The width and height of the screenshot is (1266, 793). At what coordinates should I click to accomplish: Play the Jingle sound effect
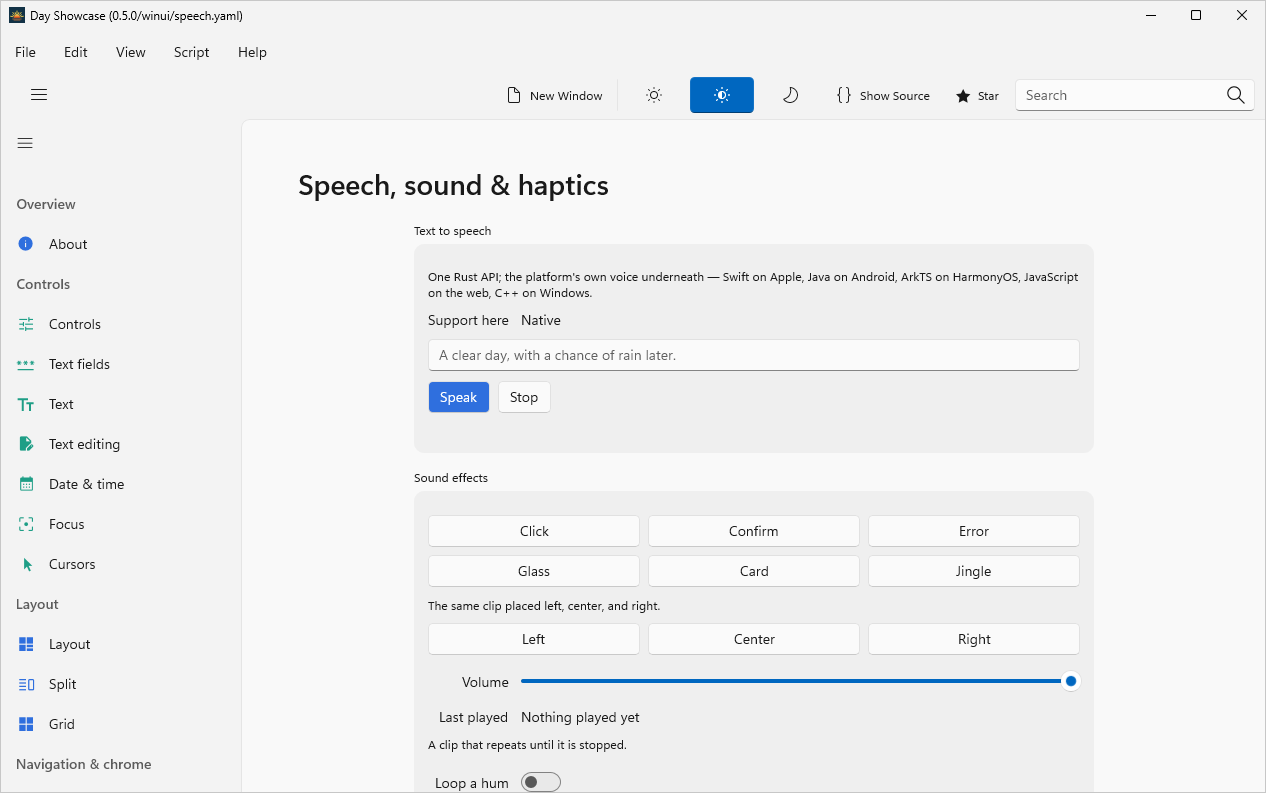[974, 571]
